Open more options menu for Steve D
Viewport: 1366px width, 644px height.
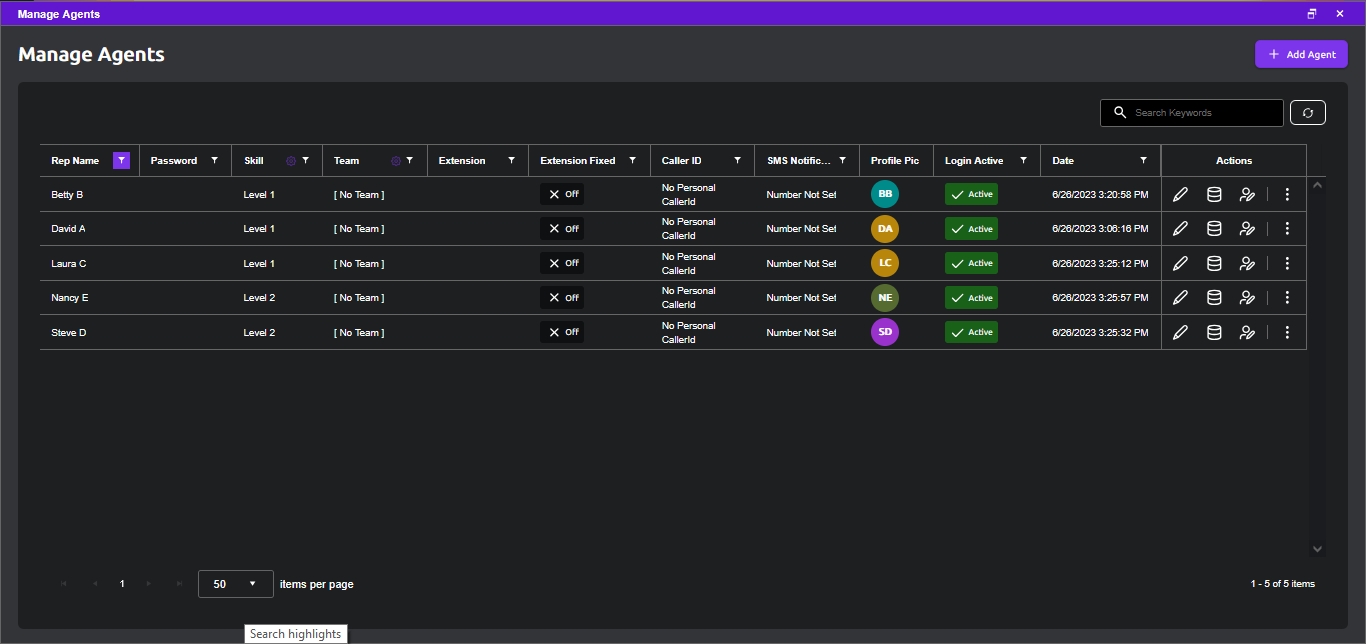tap(1287, 333)
